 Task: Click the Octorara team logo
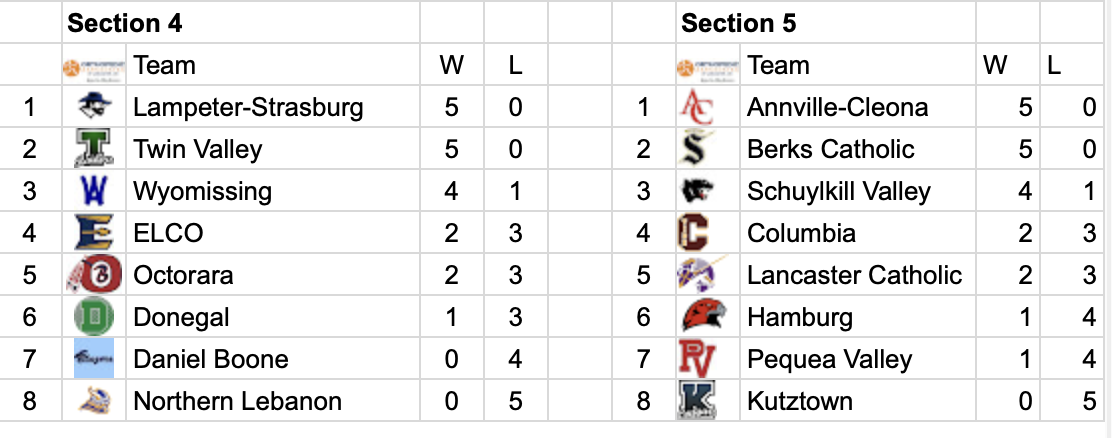coord(94,275)
